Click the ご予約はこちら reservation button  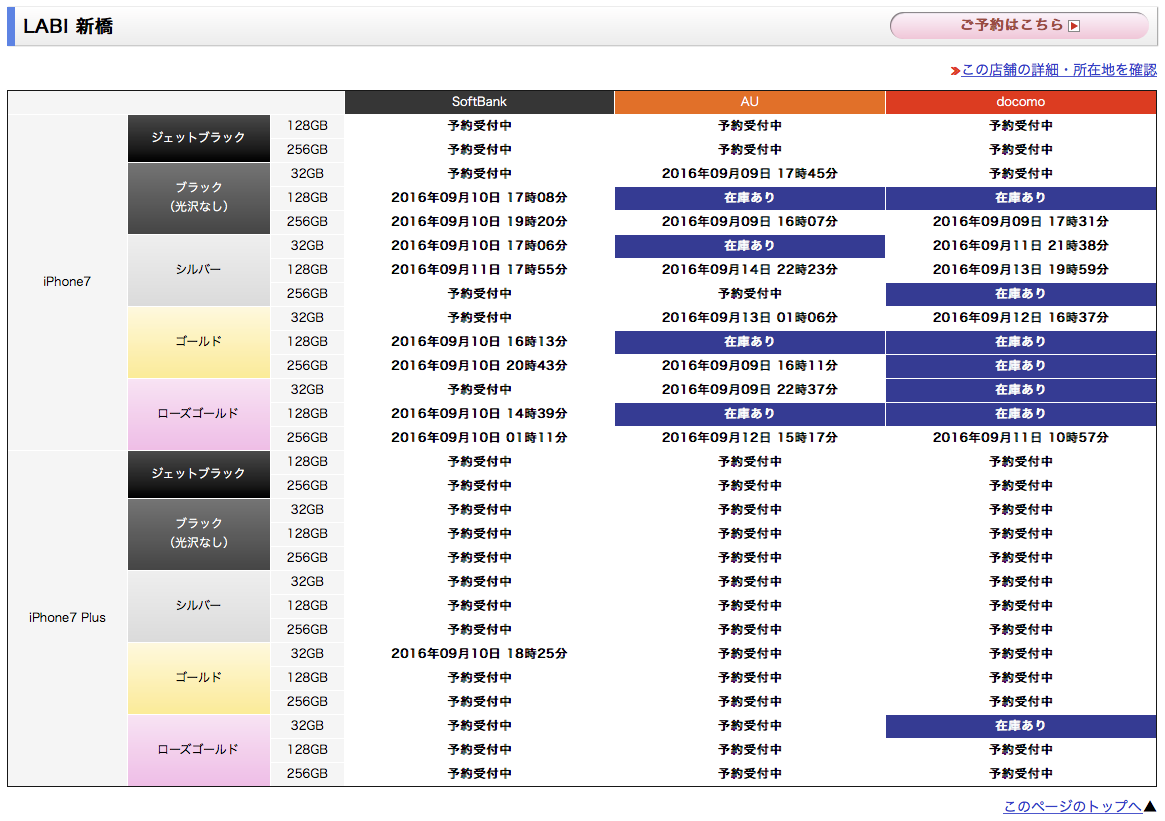[1018, 26]
